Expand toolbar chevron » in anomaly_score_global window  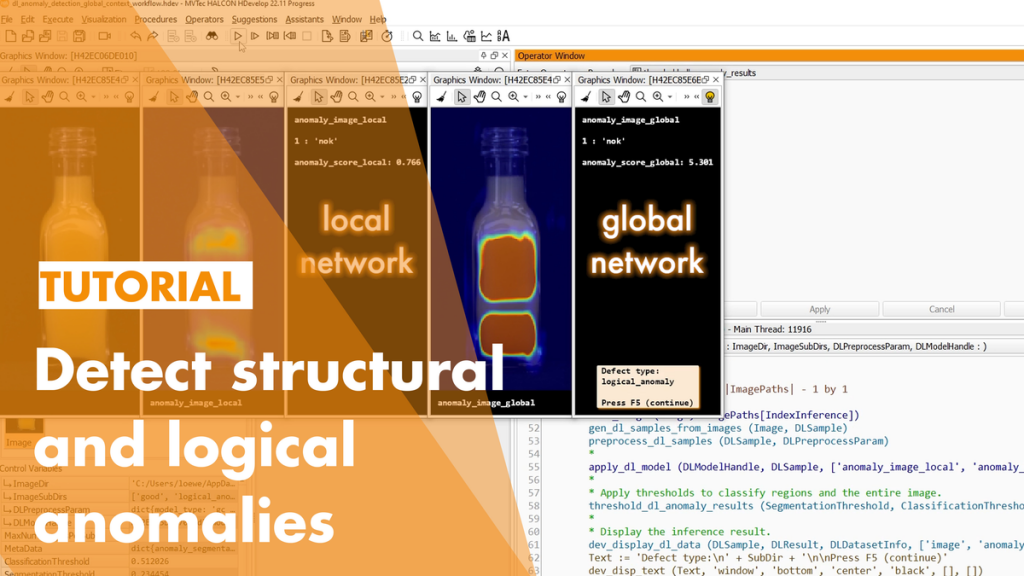686,97
